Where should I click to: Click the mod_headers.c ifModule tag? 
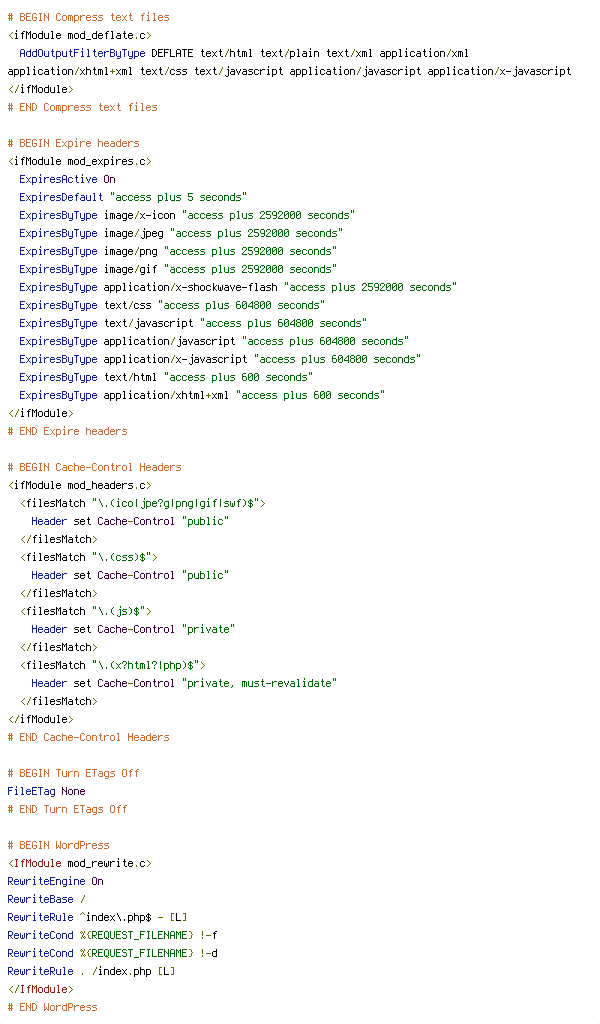pos(80,485)
